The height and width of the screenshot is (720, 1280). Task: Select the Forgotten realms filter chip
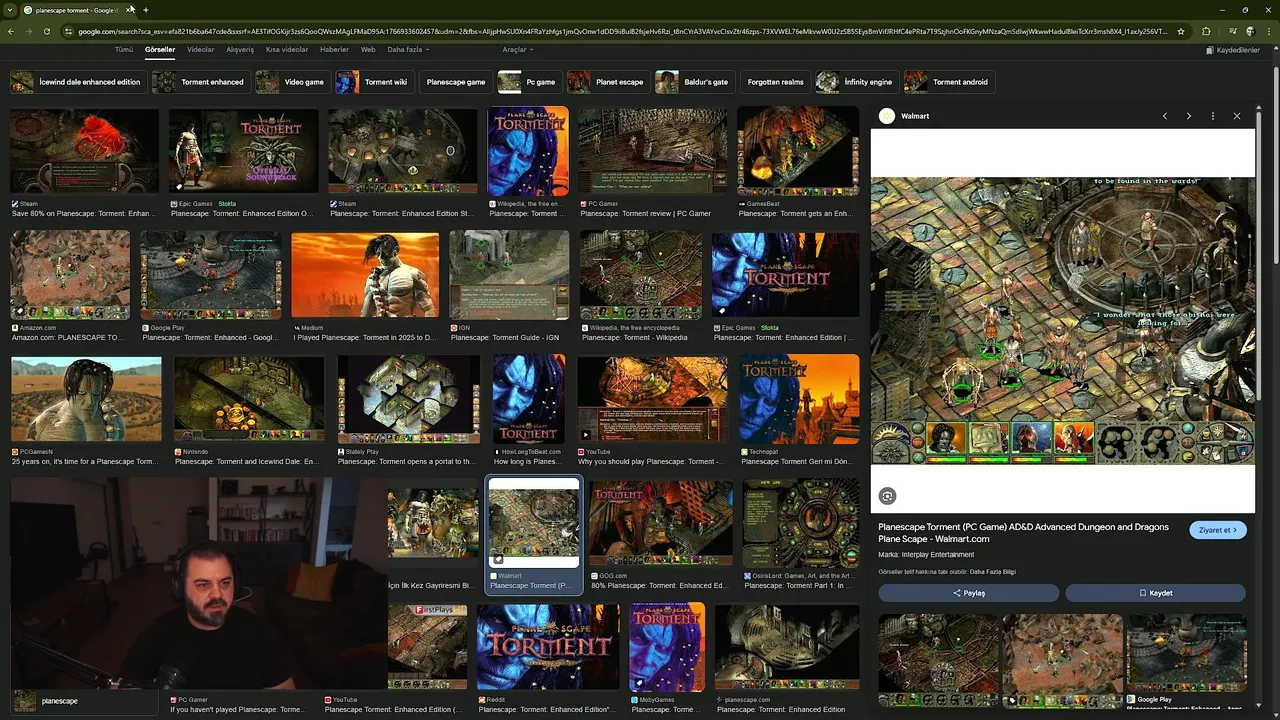[775, 82]
